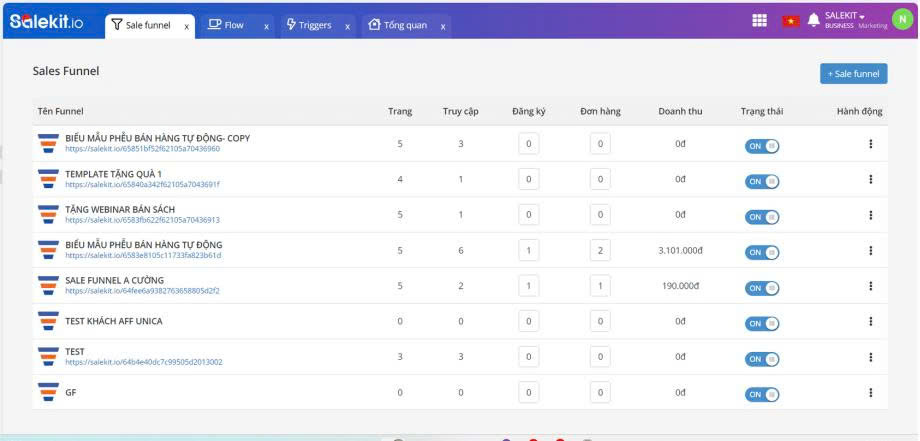Open the TEST funnel URL link

(x=144, y=362)
